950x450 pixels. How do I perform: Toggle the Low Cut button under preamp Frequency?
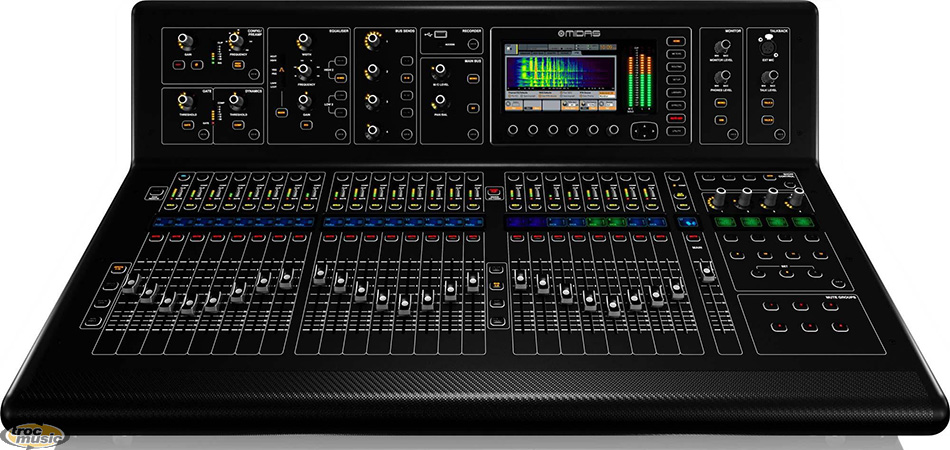pyautogui.click(x=238, y=64)
